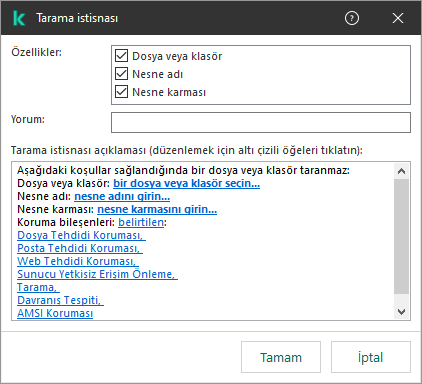Click the Davranış Tespiti link
This screenshot has height=384, width=422.
(60, 300)
